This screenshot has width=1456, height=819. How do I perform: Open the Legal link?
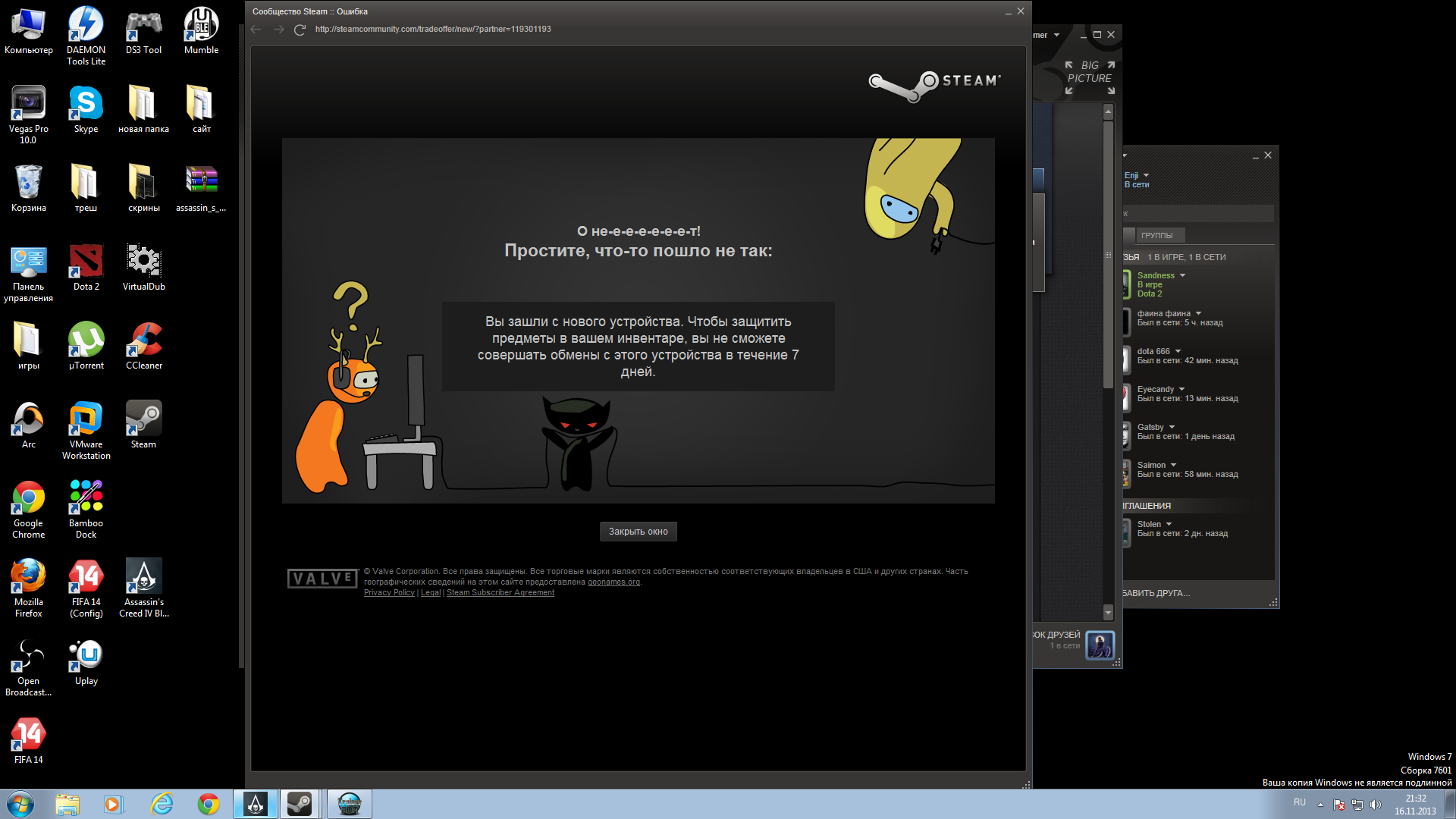[x=431, y=593]
